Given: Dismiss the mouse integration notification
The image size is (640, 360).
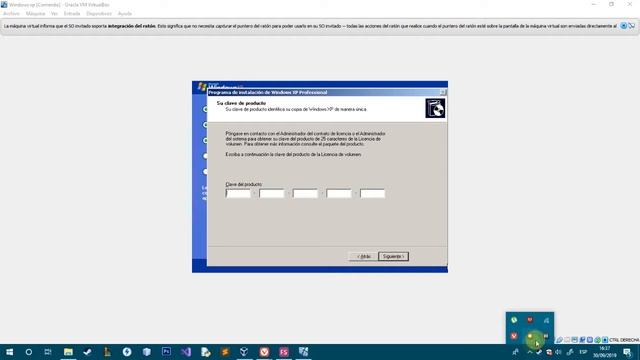Looking at the screenshot, I should [x=623, y=26].
